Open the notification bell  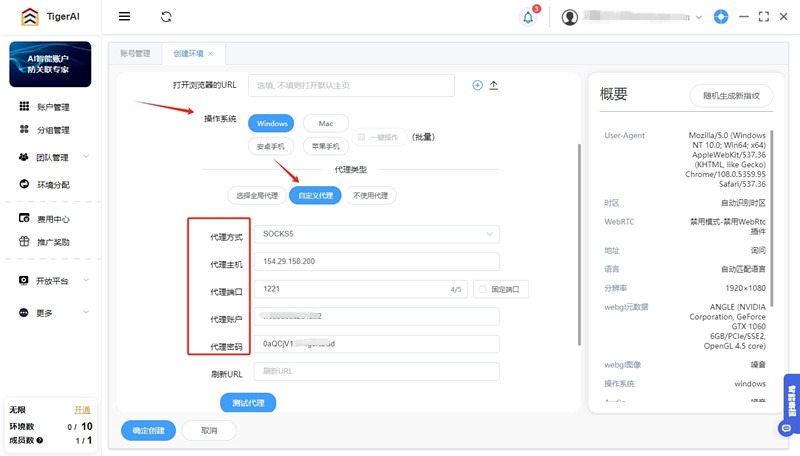[528, 17]
